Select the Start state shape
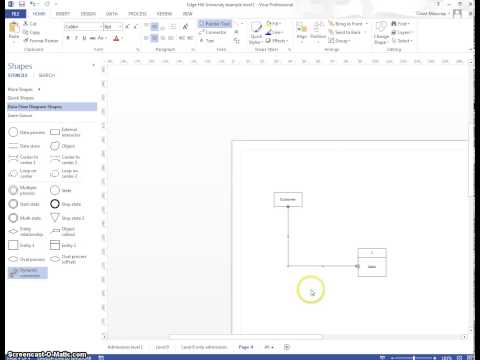Viewport: 480px width, 360px height. click(24, 204)
